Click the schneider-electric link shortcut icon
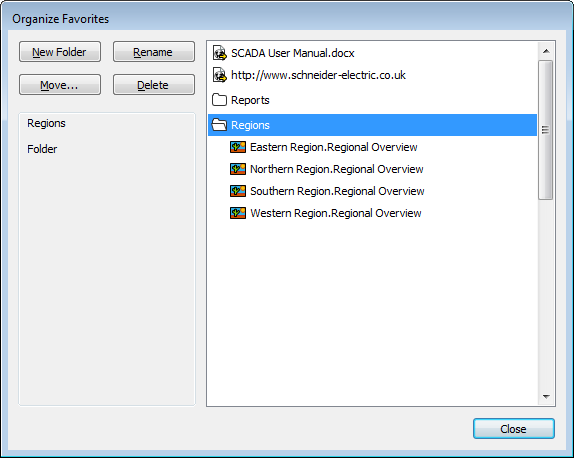Viewport: 574px width, 458px height. coord(220,75)
